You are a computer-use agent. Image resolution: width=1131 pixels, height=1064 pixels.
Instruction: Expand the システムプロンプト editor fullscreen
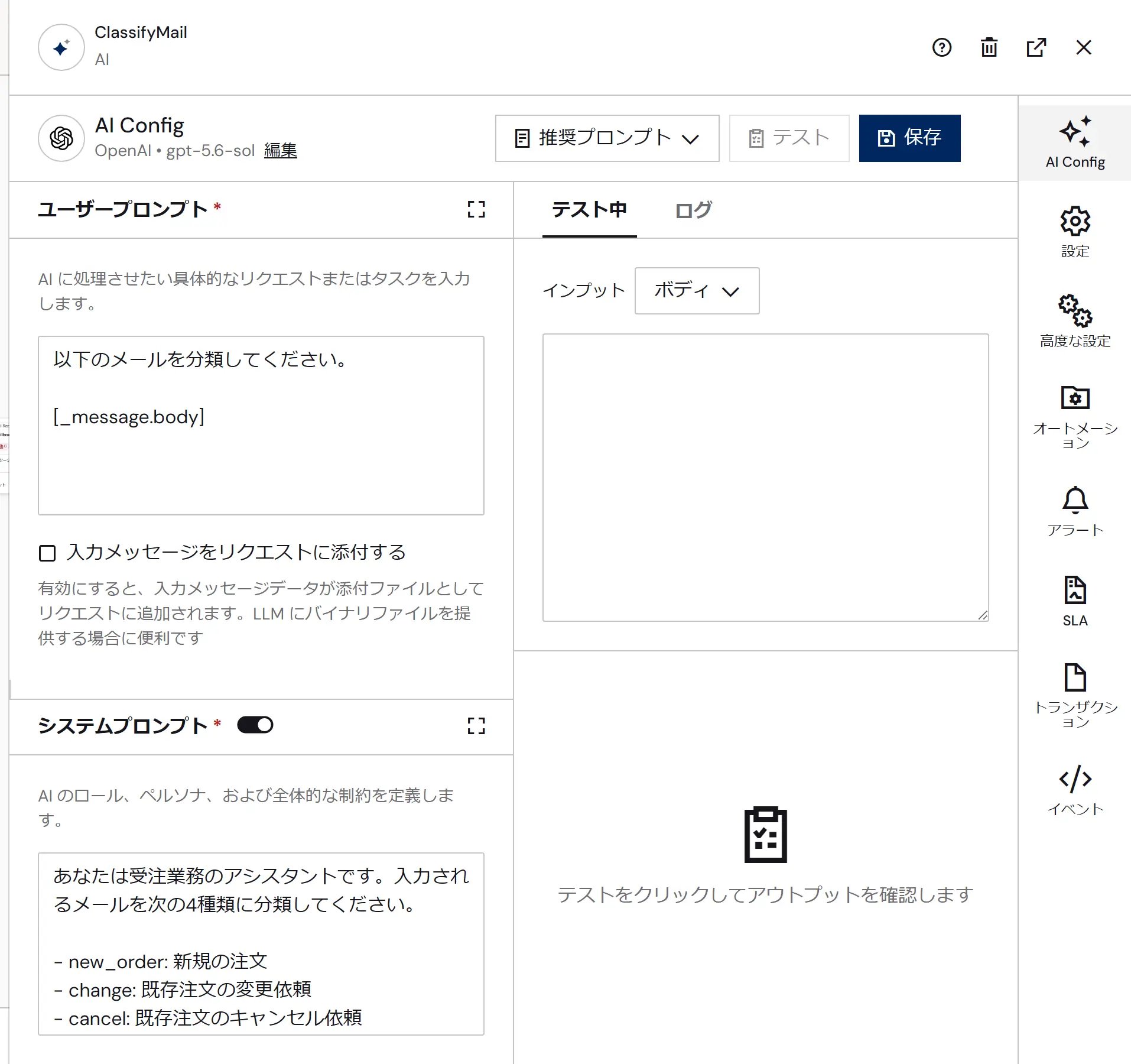(476, 726)
